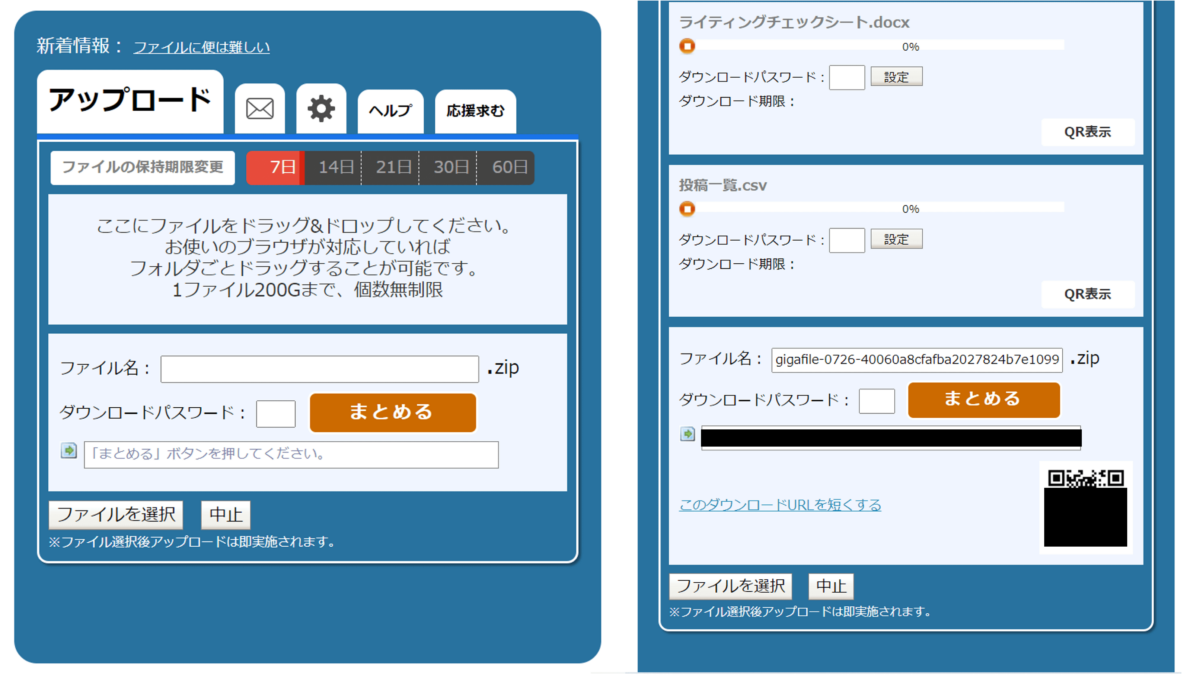Viewport: 1200px width, 675px height.
Task: Click the まとめる button in the right panel
Action: coord(984,400)
